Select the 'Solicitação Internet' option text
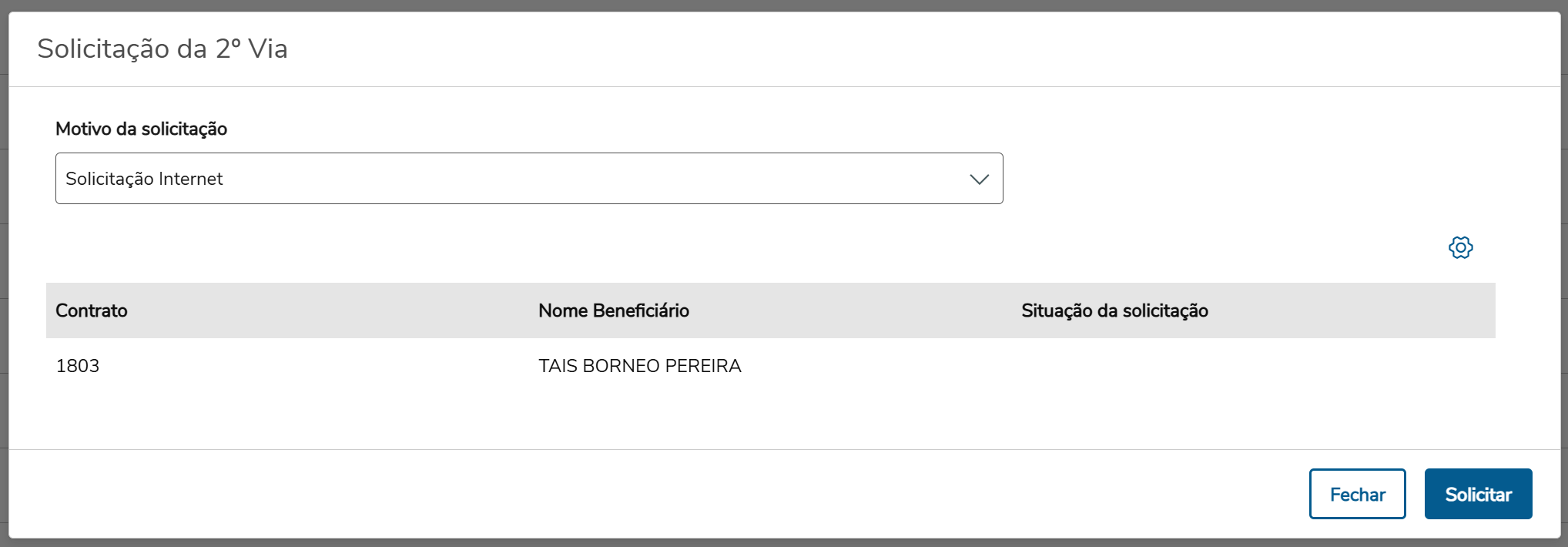Image resolution: width=1568 pixels, height=547 pixels. [x=144, y=179]
